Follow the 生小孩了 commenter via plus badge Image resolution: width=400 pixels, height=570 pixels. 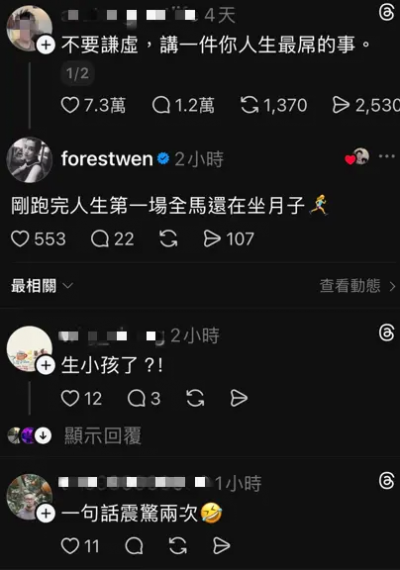(46, 365)
